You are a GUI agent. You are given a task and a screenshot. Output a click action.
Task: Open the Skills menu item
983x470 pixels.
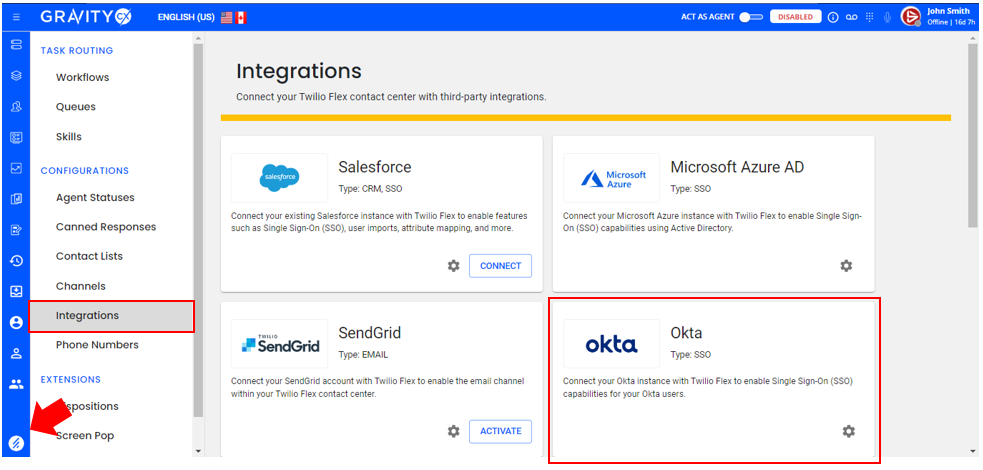click(x=68, y=137)
